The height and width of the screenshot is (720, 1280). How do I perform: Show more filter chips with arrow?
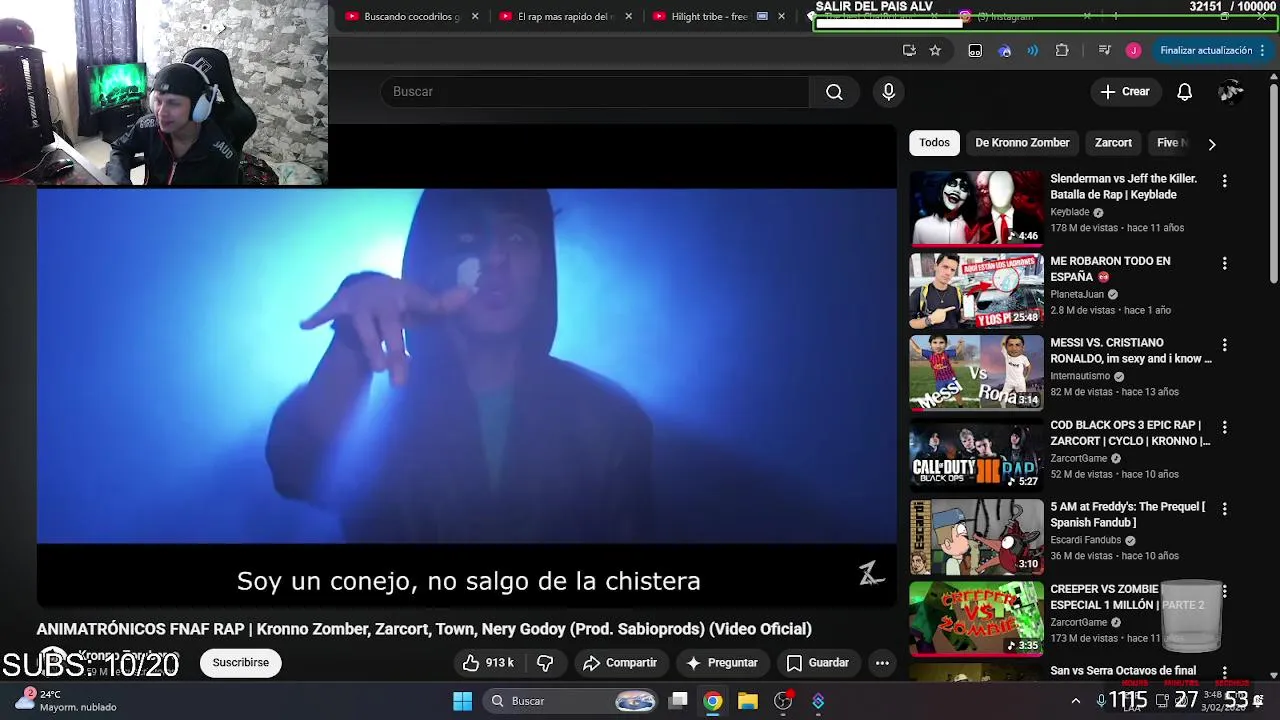coord(1211,144)
